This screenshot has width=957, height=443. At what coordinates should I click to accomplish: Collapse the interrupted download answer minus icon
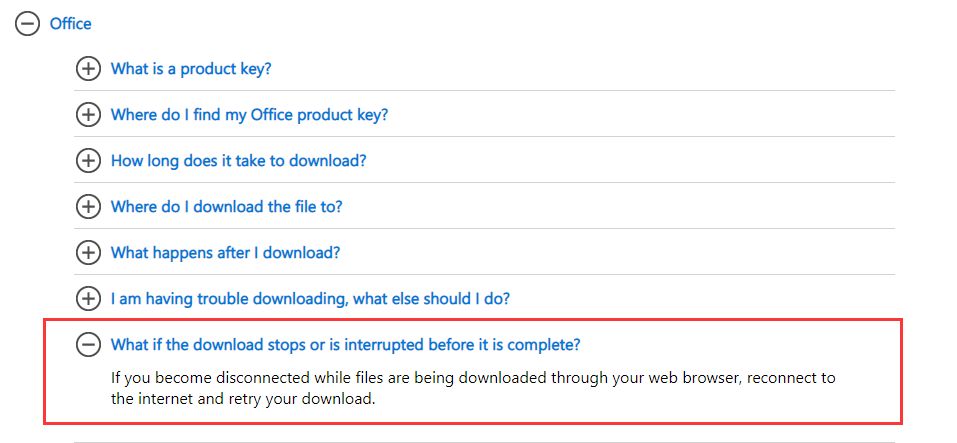pos(88,344)
